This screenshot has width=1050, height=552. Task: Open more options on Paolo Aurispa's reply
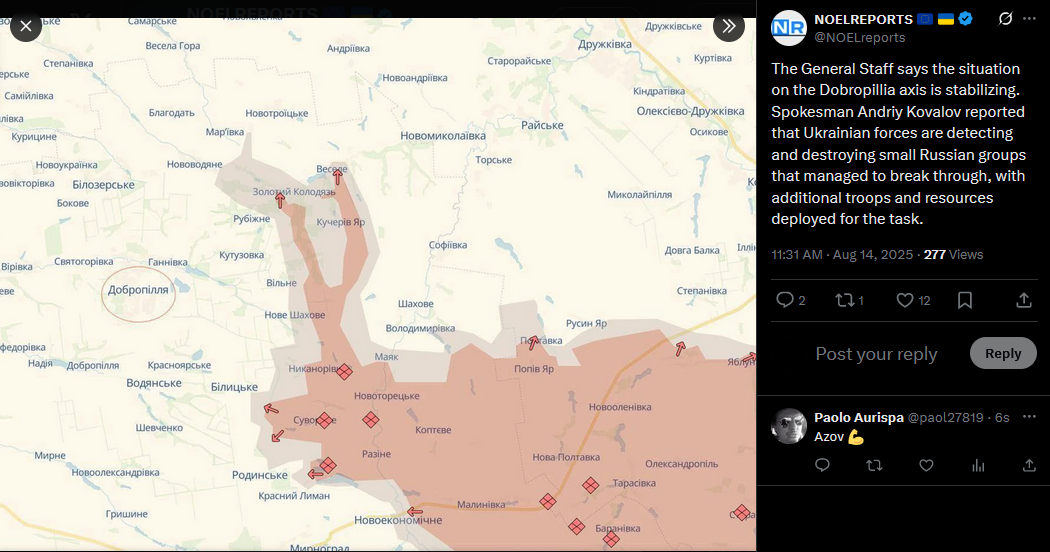1029,417
